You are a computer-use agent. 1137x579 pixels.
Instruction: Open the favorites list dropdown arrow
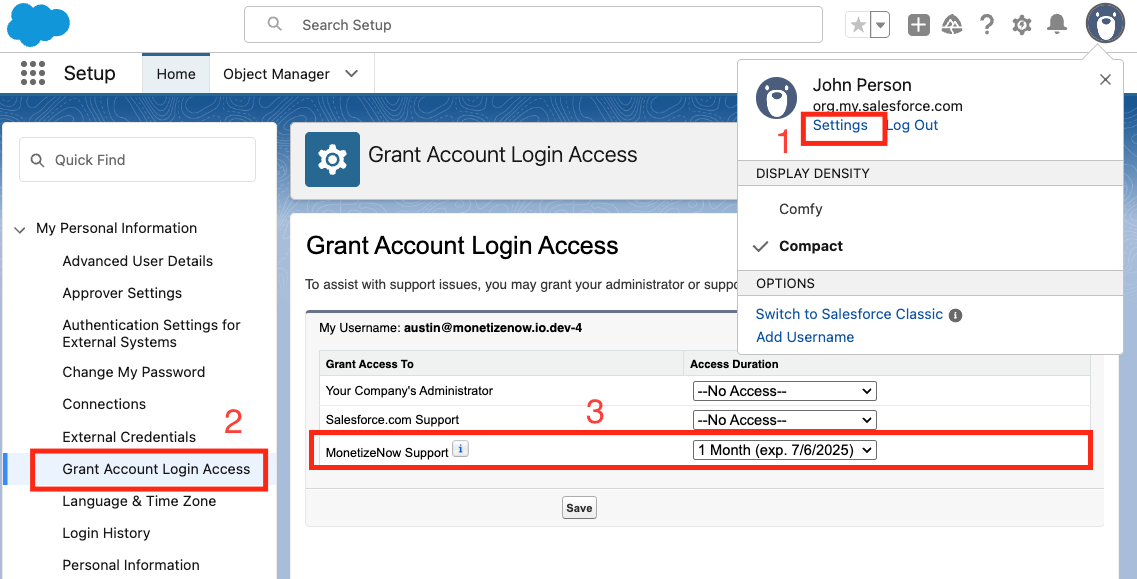[880, 25]
